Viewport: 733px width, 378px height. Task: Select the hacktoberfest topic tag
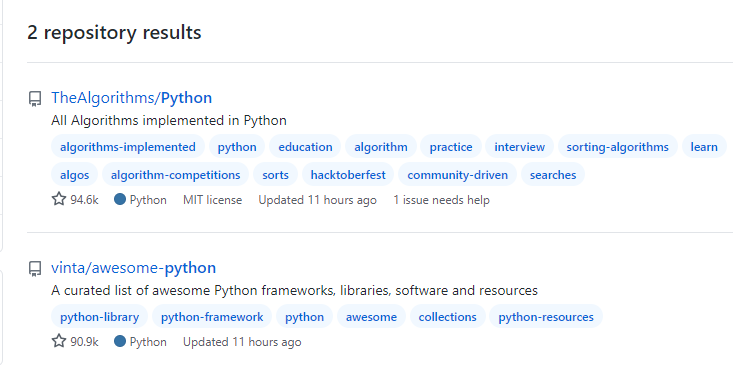348,175
